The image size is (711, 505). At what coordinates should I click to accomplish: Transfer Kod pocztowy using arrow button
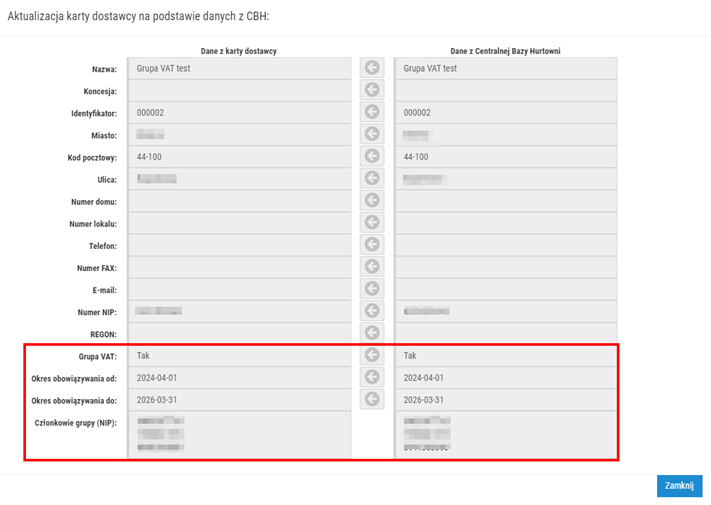[x=372, y=156]
